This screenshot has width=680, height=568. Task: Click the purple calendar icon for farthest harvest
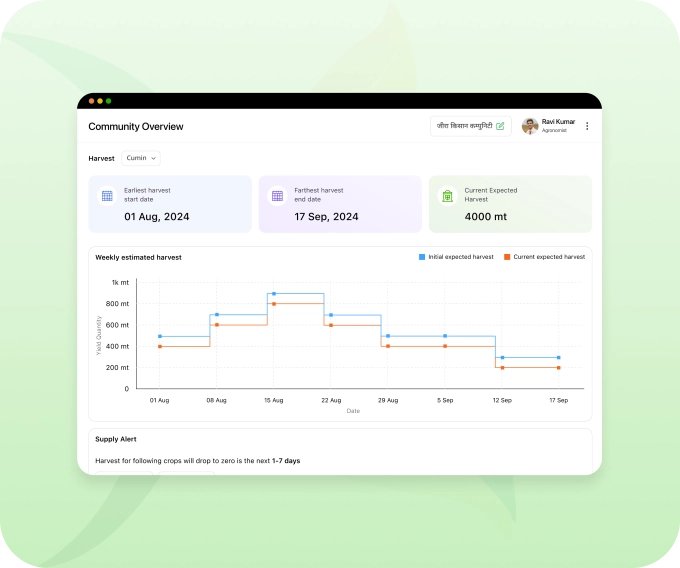[x=277, y=196]
